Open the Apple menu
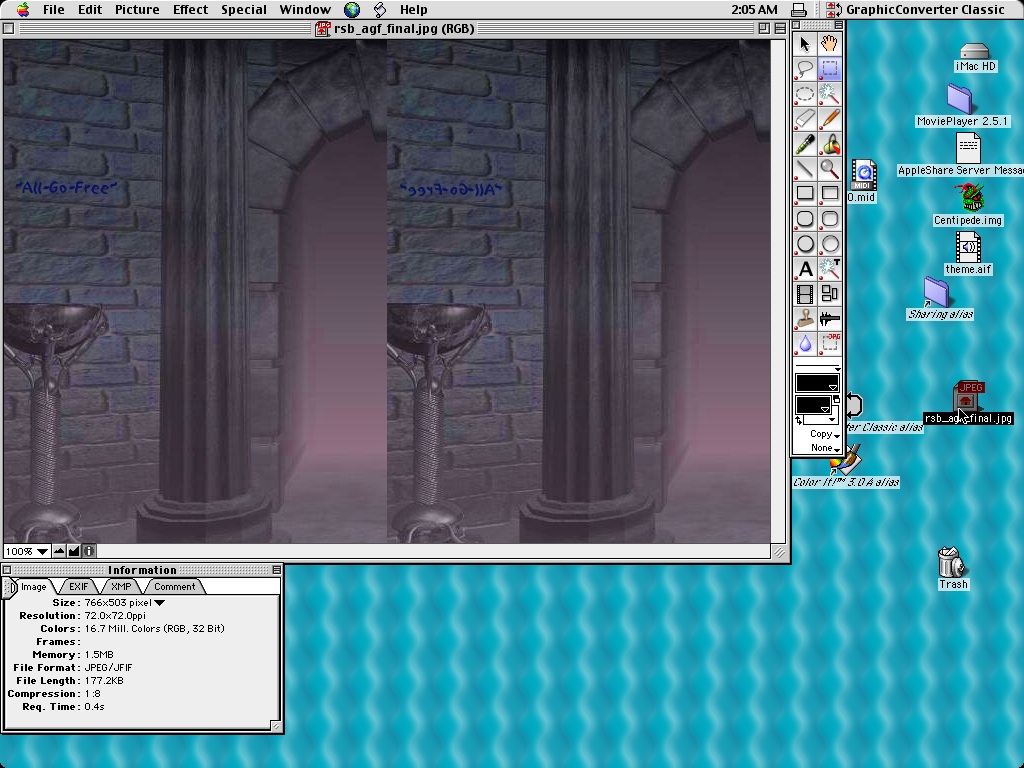The height and width of the screenshot is (768, 1024). (22, 9)
